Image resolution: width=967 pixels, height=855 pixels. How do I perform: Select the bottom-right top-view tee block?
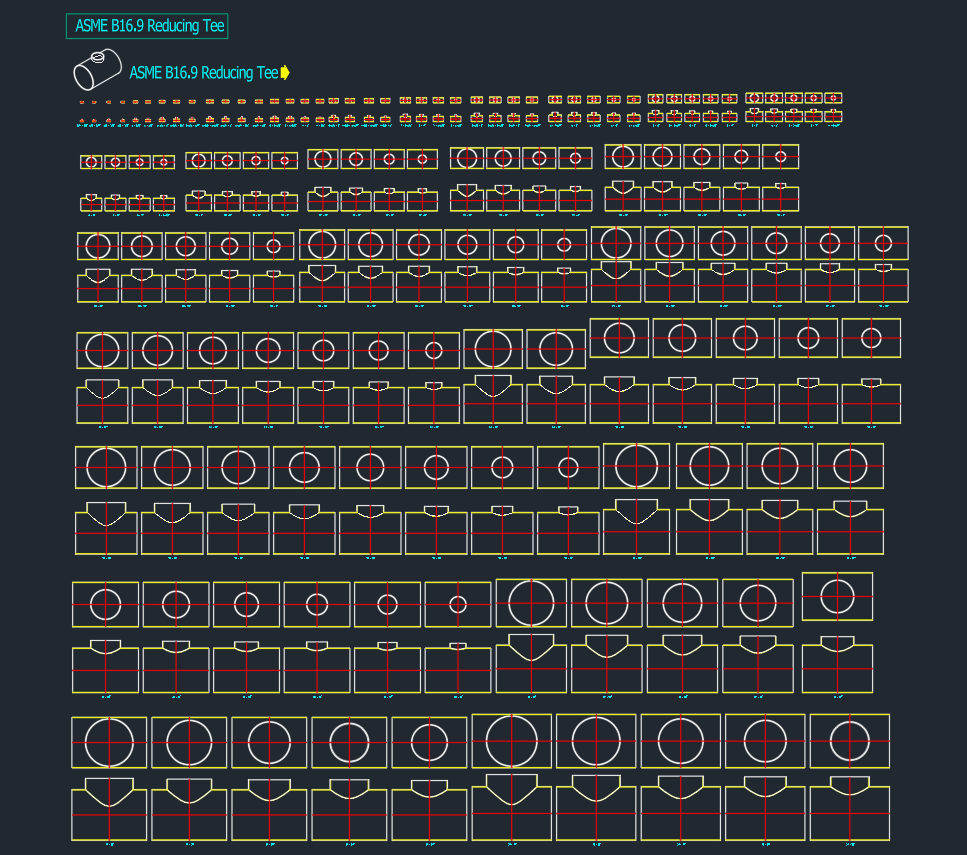coord(849,741)
